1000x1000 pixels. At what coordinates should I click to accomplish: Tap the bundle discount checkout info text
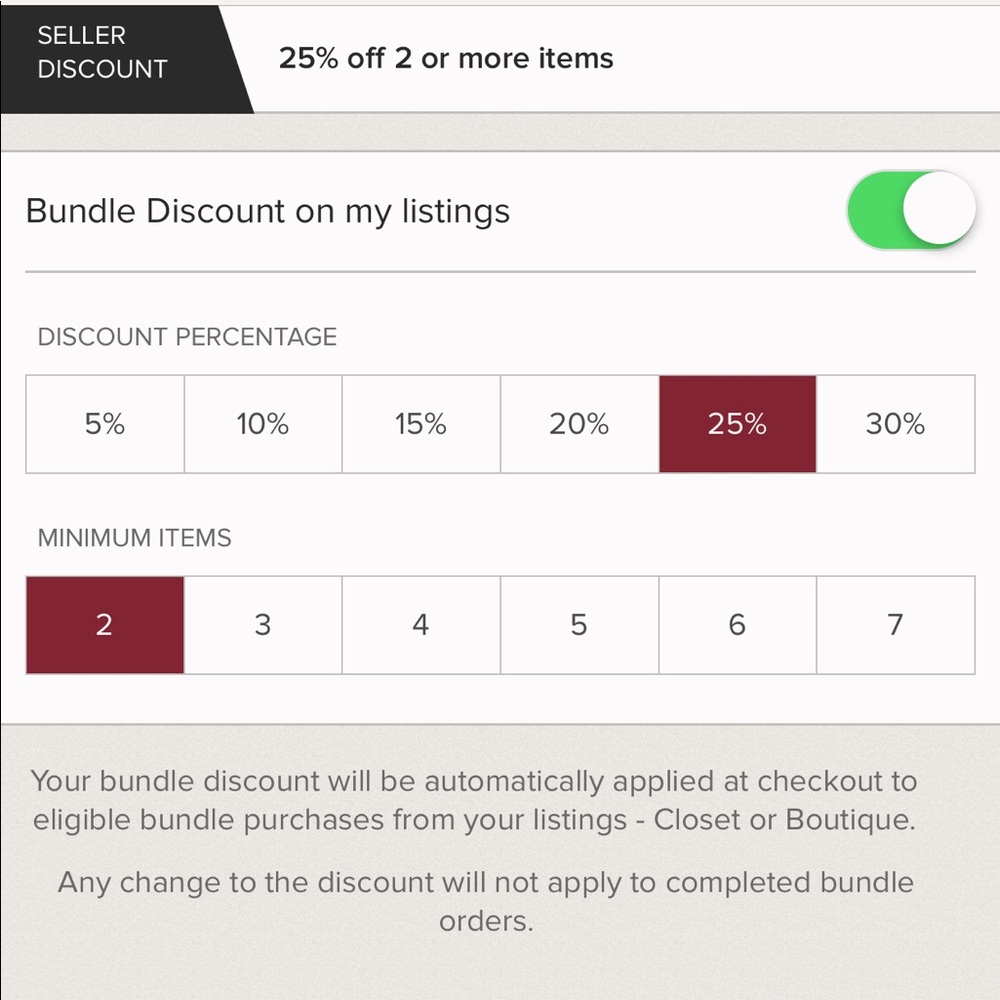pyautogui.click(x=474, y=800)
